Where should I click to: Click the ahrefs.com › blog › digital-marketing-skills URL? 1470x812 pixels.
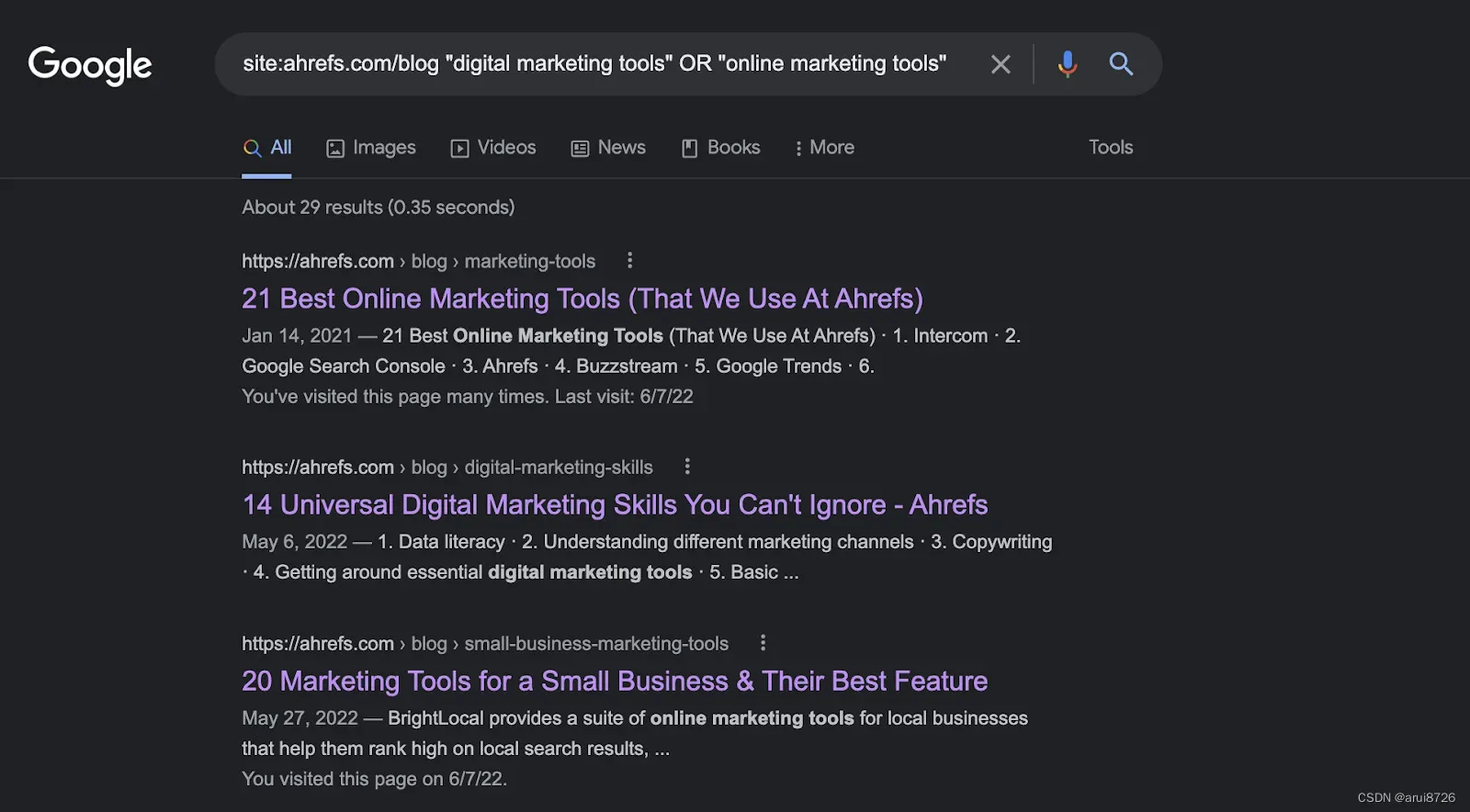click(x=447, y=467)
